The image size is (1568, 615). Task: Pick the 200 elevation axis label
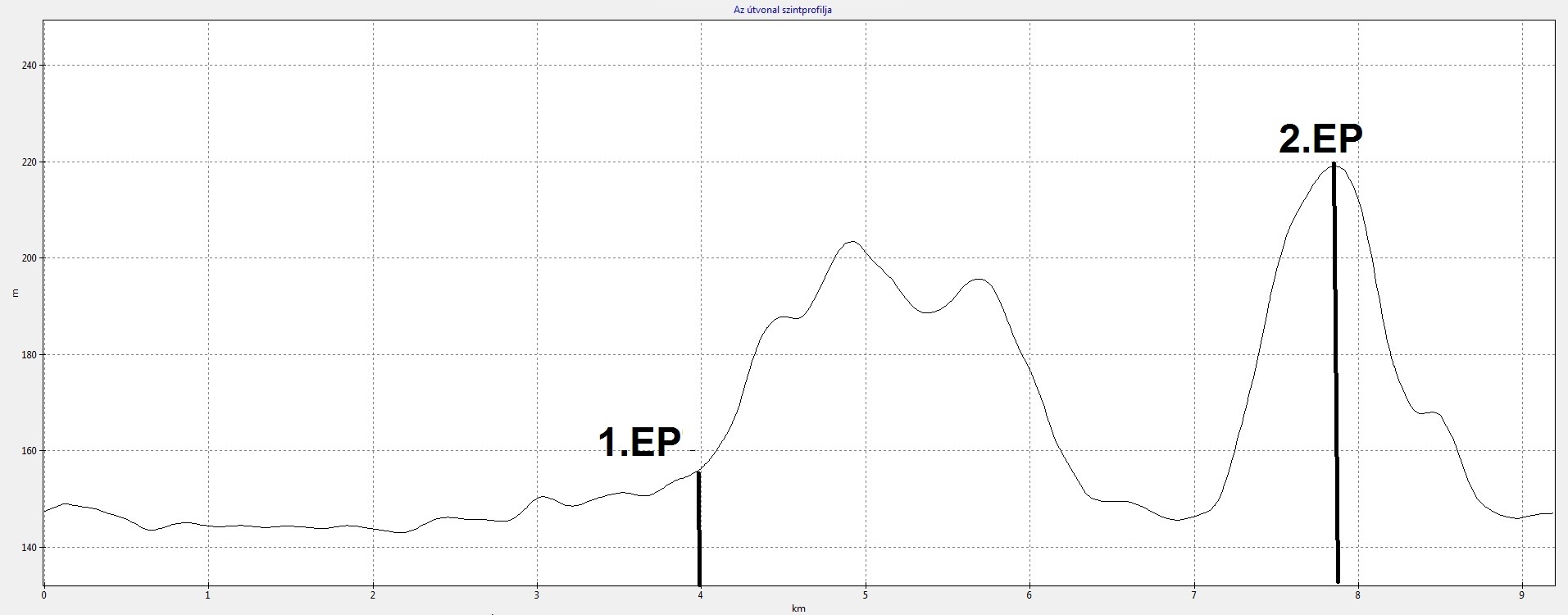pyautogui.click(x=30, y=258)
